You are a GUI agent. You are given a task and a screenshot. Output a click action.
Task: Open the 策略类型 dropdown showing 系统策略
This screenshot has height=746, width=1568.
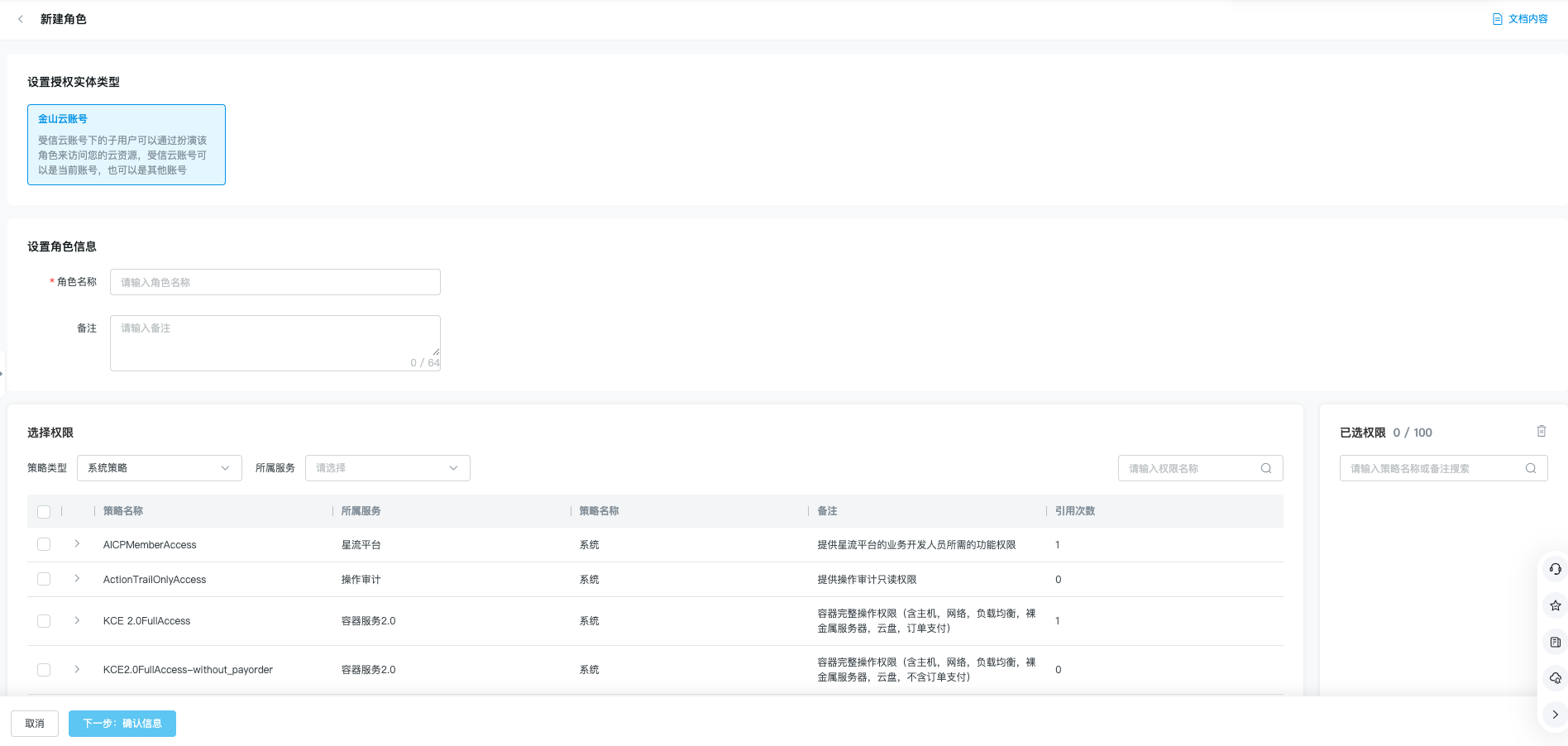[x=159, y=468]
